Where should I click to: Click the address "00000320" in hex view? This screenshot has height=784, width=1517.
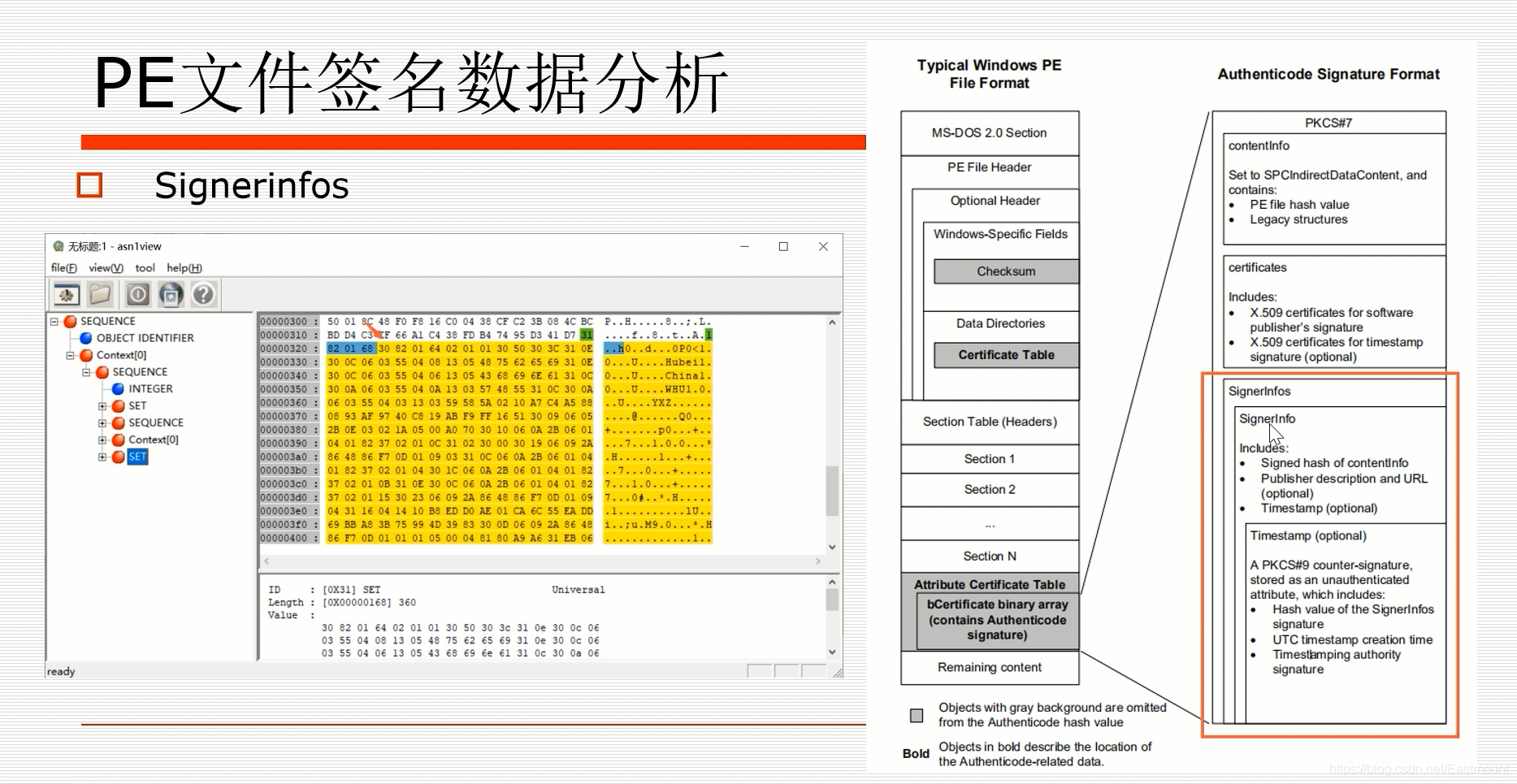point(284,349)
